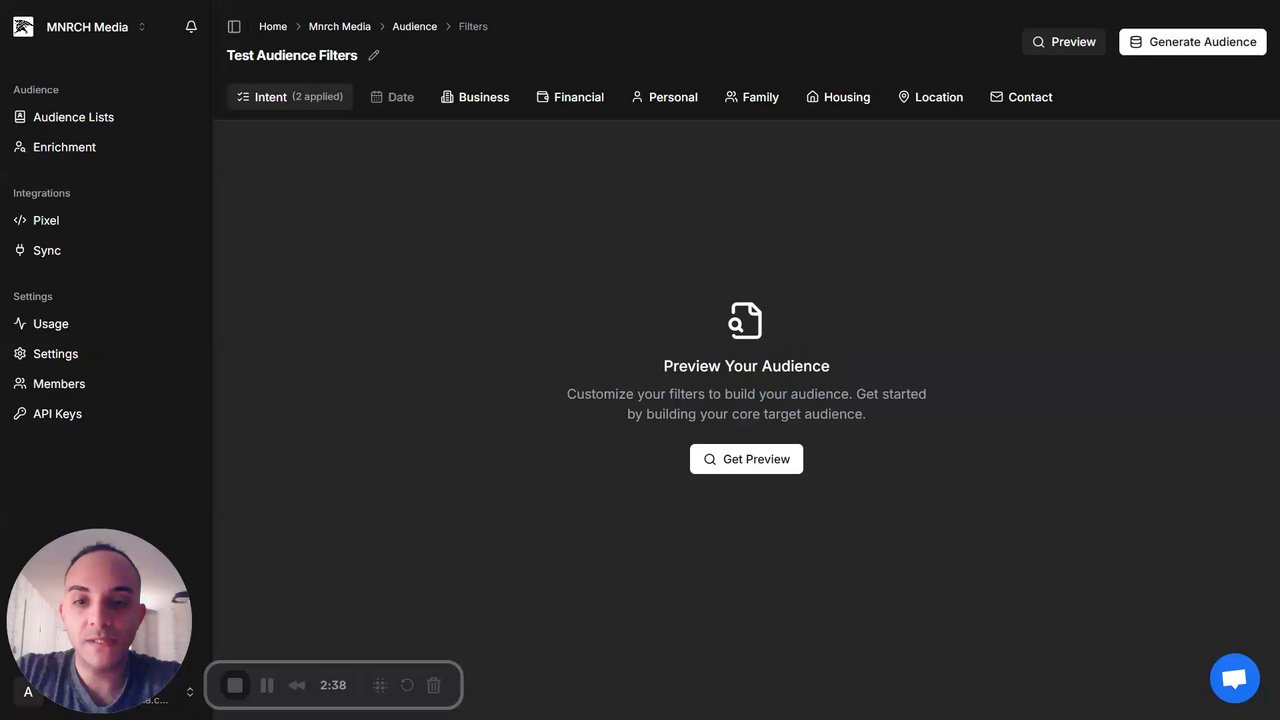Switch to the Financial filter tab

(x=570, y=97)
